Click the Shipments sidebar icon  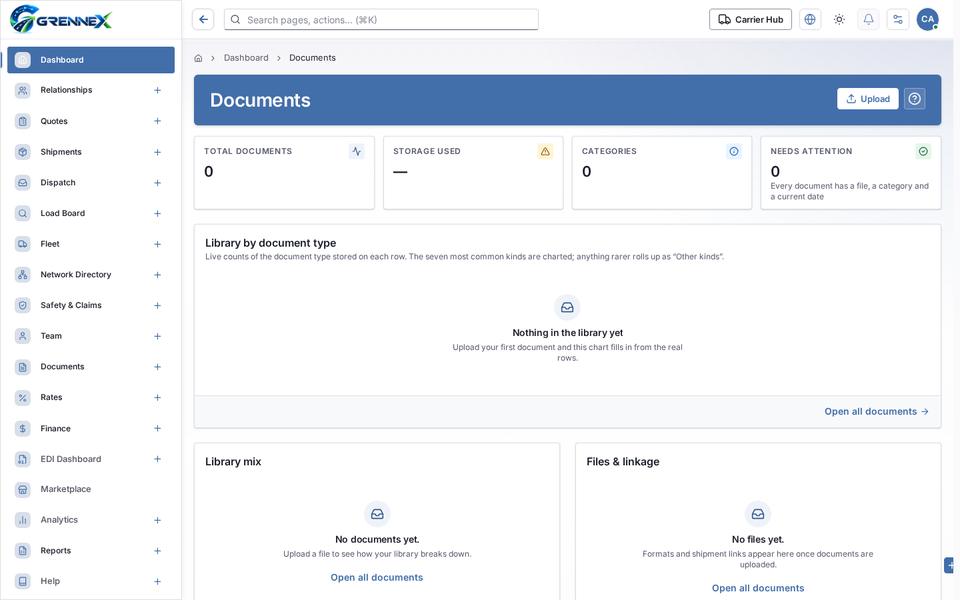pyautogui.click(x=23, y=152)
